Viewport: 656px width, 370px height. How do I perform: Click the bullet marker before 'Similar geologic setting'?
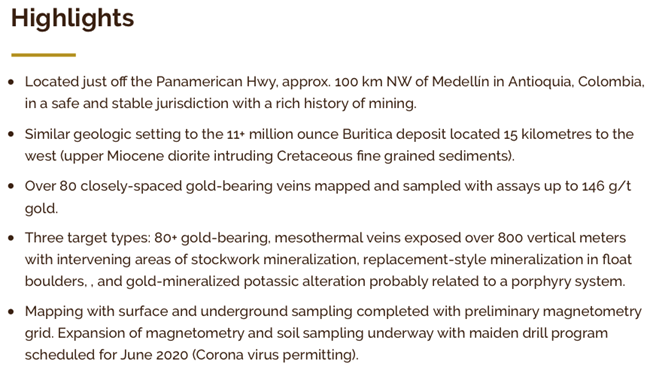coord(11,134)
